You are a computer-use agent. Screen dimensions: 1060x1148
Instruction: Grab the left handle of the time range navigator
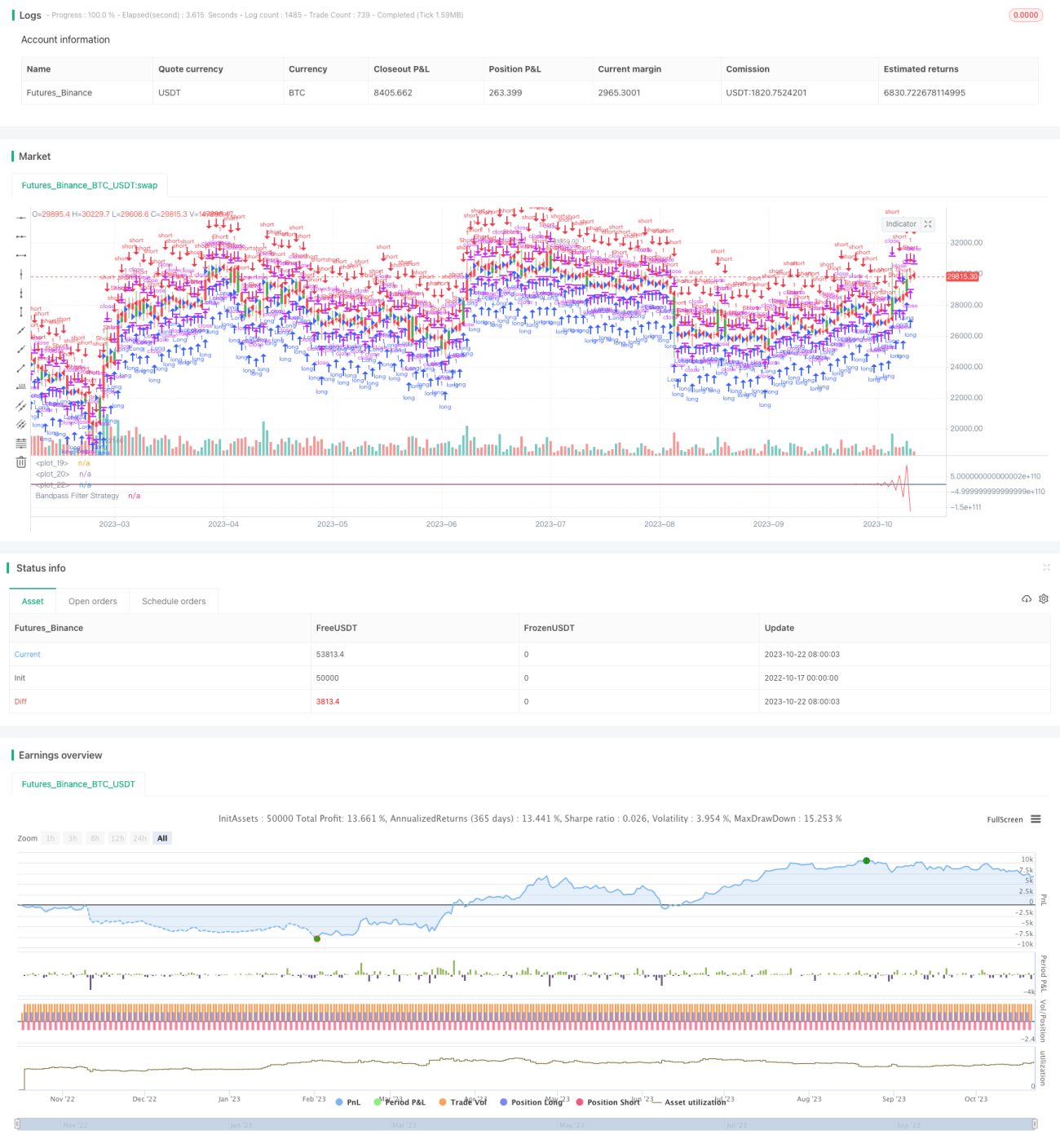tap(18, 1124)
